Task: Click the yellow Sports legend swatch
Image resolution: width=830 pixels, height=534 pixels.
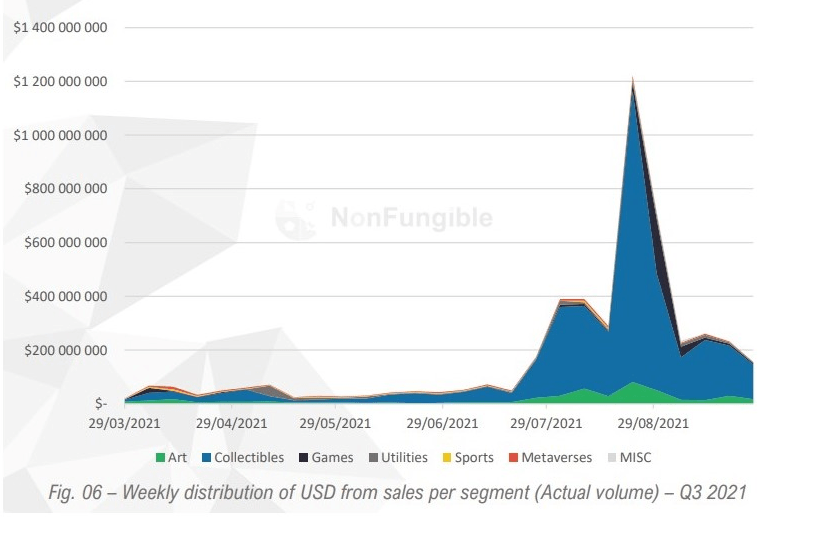Action: pyautogui.click(x=446, y=458)
